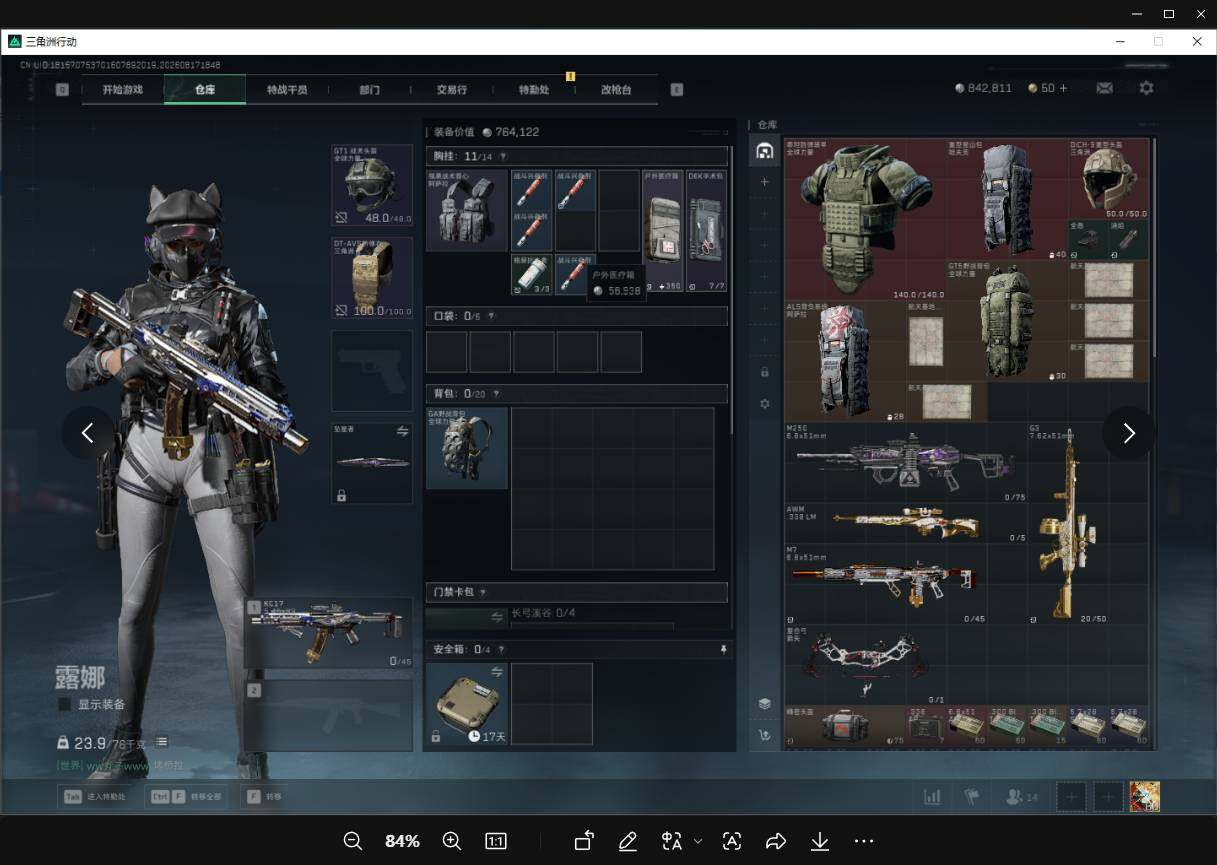Open the friends list icon showing 14
The image size is (1217, 865).
coord(1021,797)
